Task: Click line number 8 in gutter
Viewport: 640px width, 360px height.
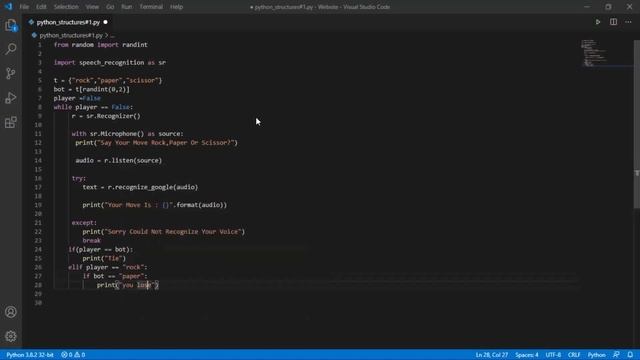Action: click(x=40, y=107)
